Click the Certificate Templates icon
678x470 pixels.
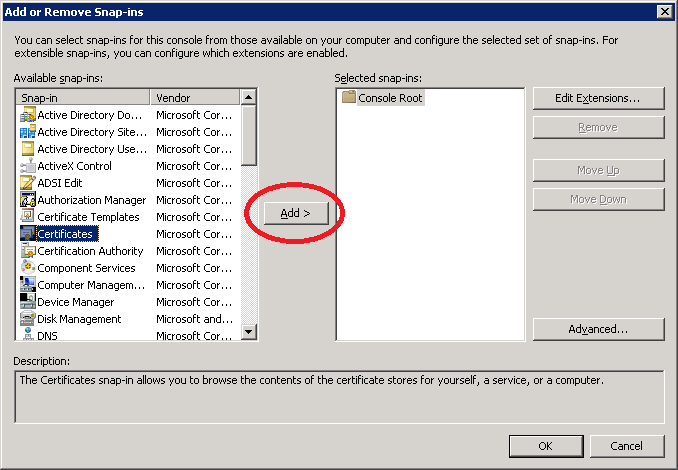pyautogui.click(x=28, y=217)
